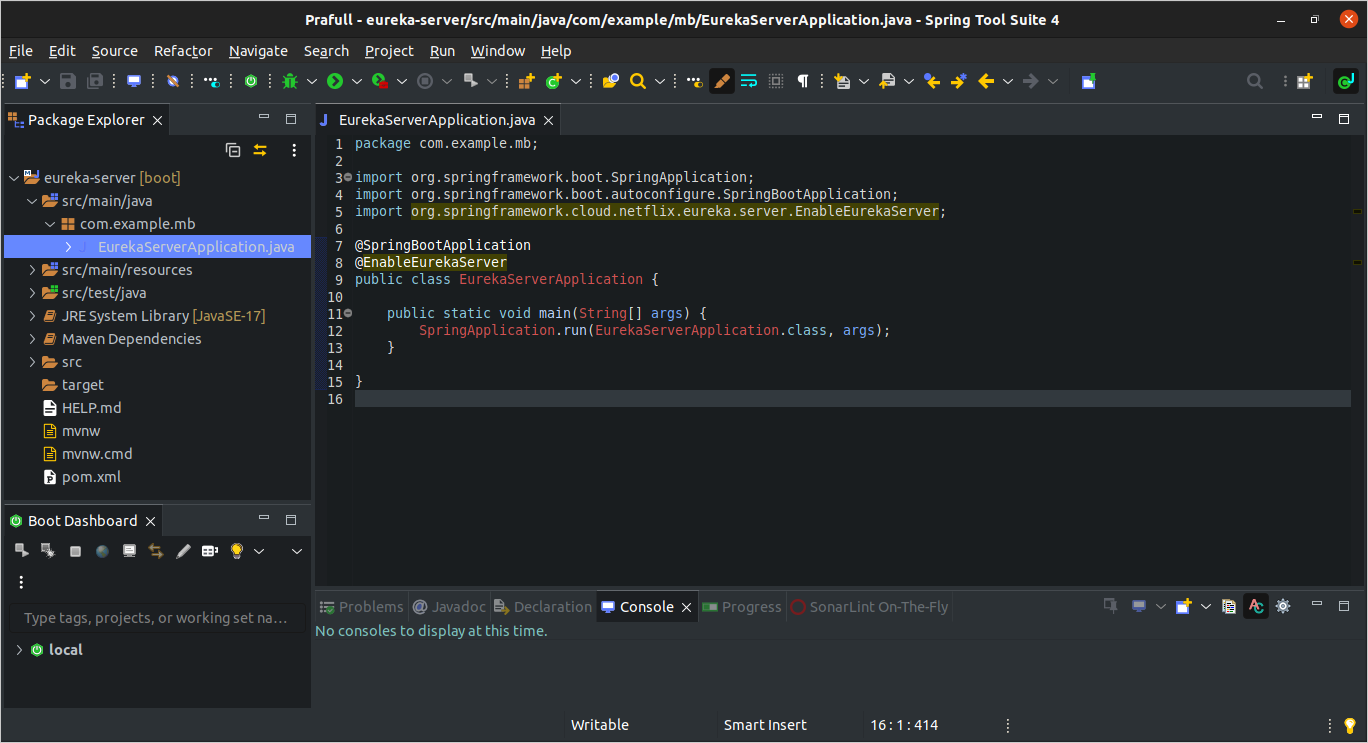1368x743 pixels.
Task: Toggle Link with Editor in Package Explorer
Action: point(259,150)
